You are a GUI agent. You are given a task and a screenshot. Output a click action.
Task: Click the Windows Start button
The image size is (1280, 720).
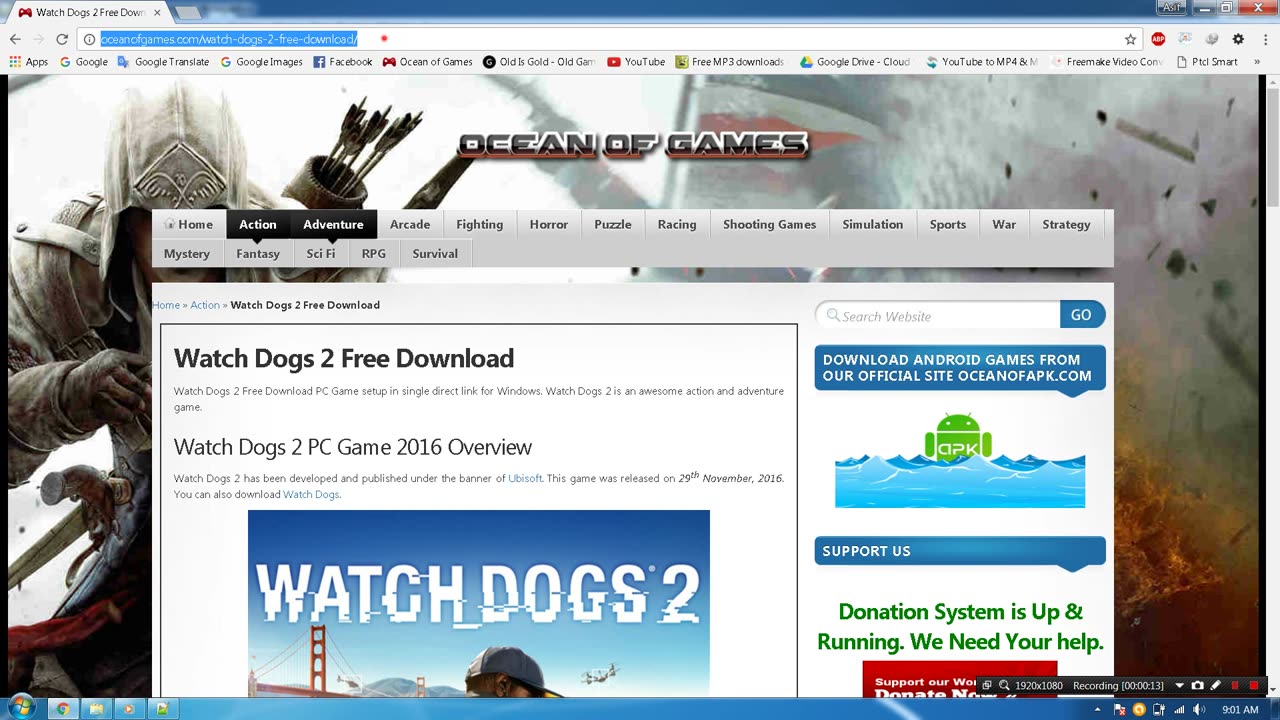[x=20, y=708]
